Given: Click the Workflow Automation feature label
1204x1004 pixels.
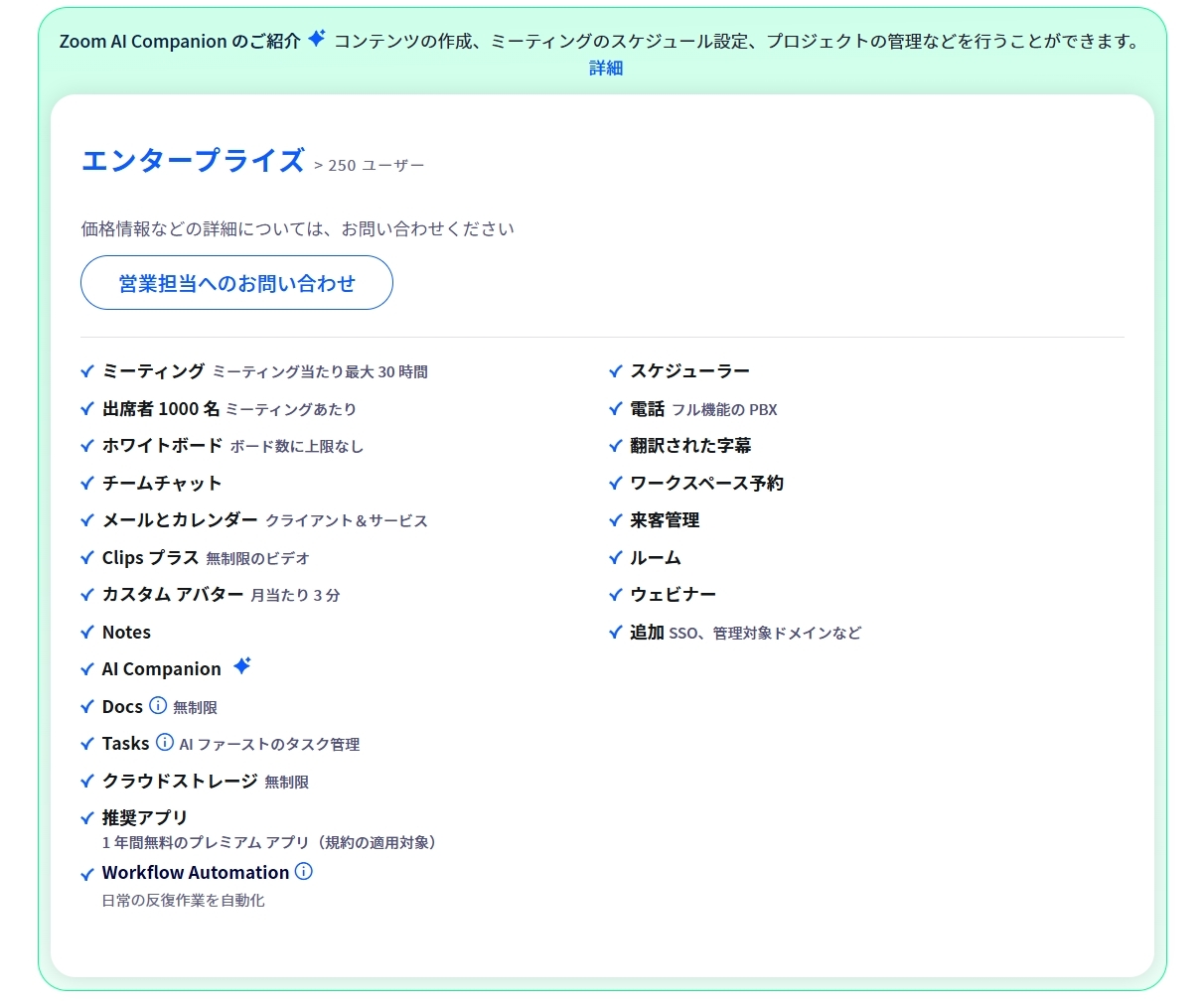Looking at the screenshot, I should point(196,873).
